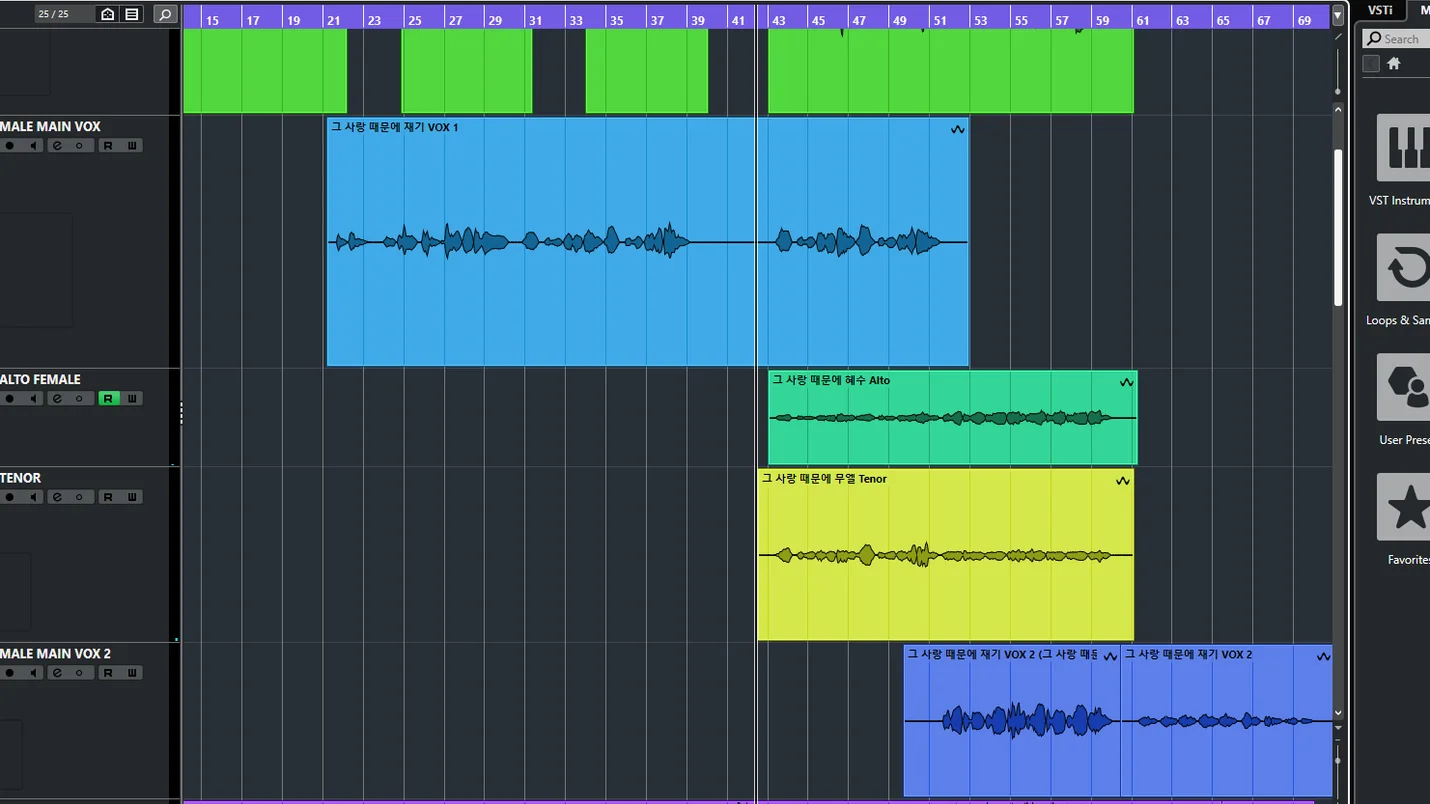Toggle write automation on TENOR track
Image resolution: width=1430 pixels, height=804 pixels.
coord(131,497)
